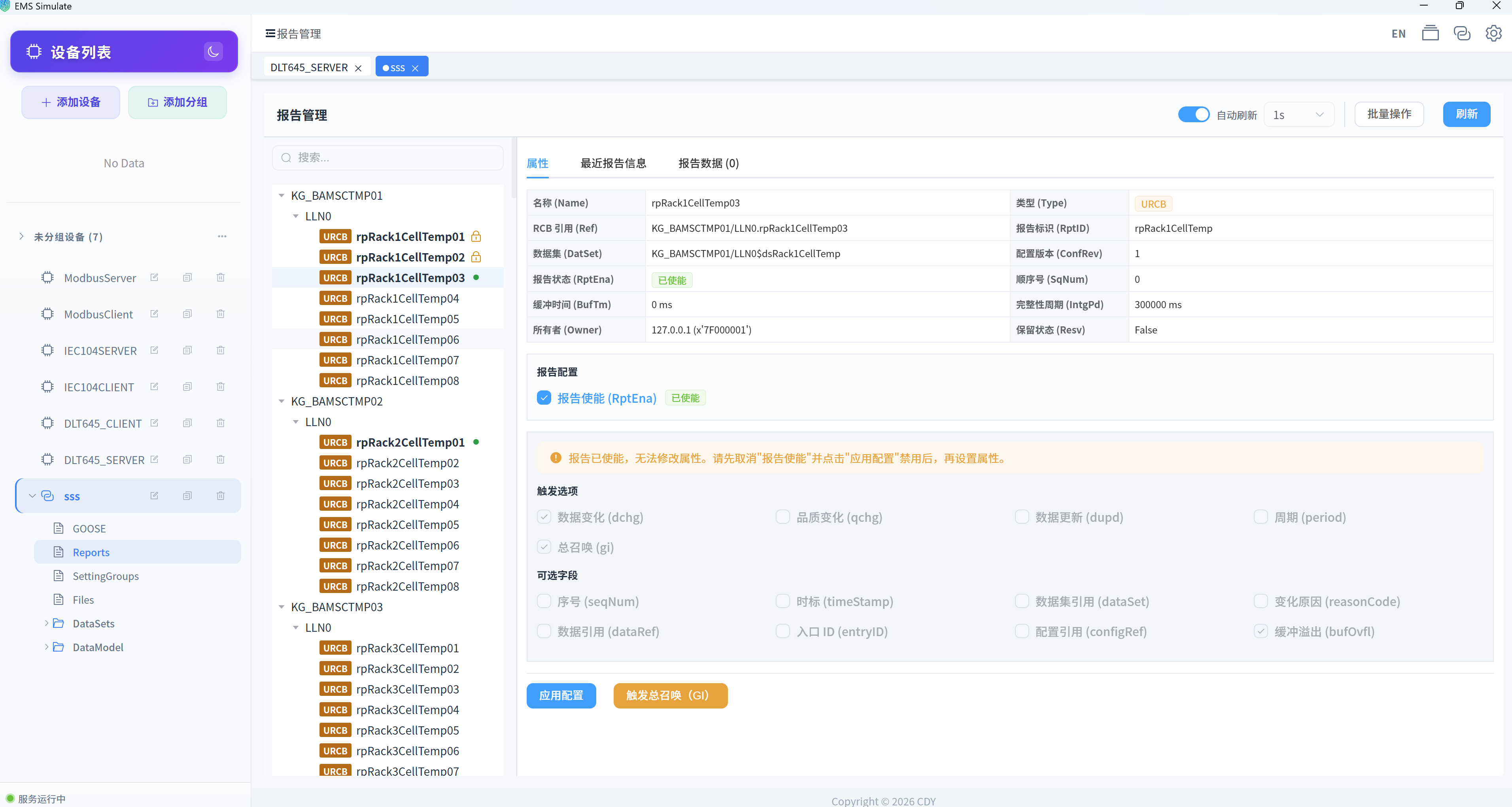The height and width of the screenshot is (807, 1512).
Task: Click the 触发总召唤 (GI) button
Action: pyautogui.click(x=670, y=695)
